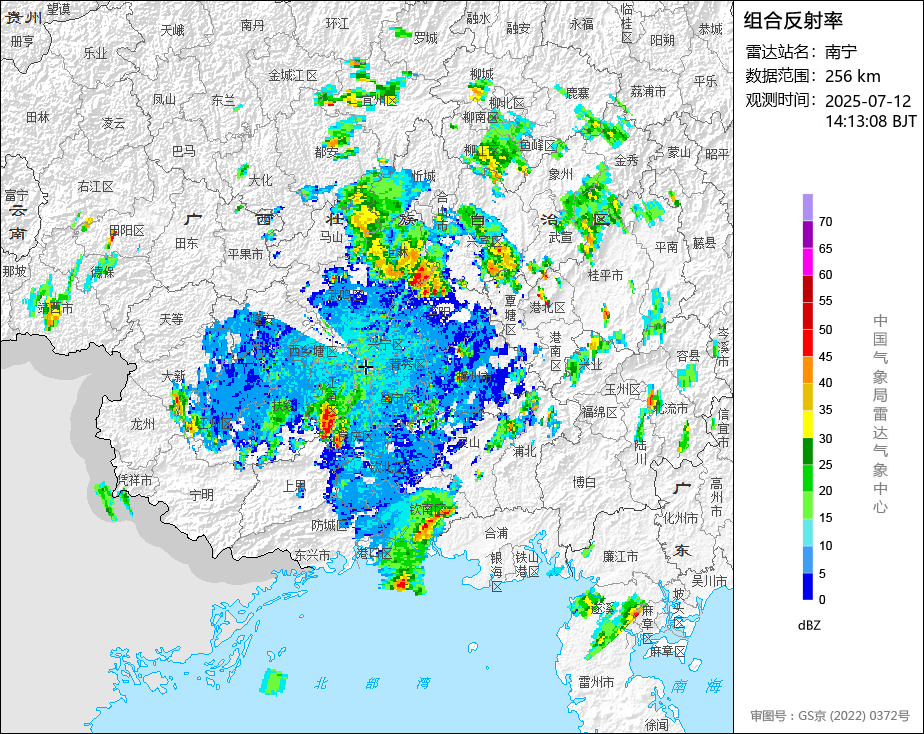The width and height of the screenshot is (924, 734).
Task: Click the 田阳区 map label
Action: coord(127,231)
